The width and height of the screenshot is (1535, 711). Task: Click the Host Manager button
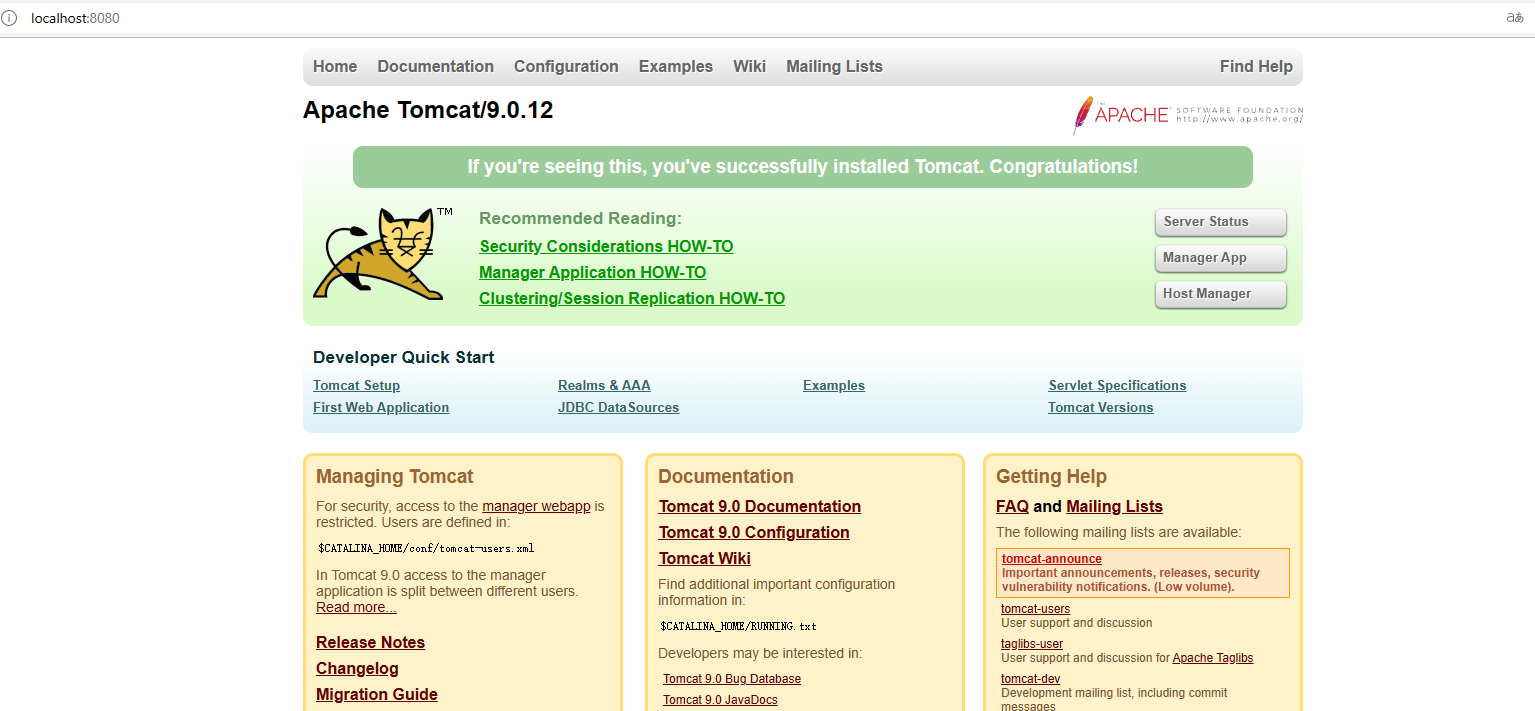tap(1220, 294)
